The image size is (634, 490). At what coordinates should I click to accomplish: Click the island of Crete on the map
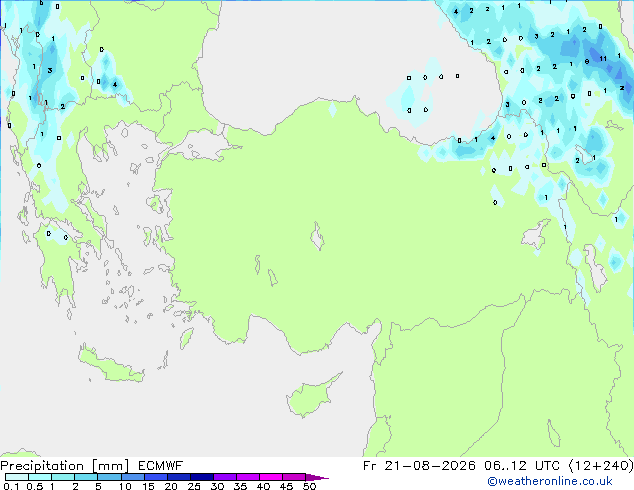[111, 367]
